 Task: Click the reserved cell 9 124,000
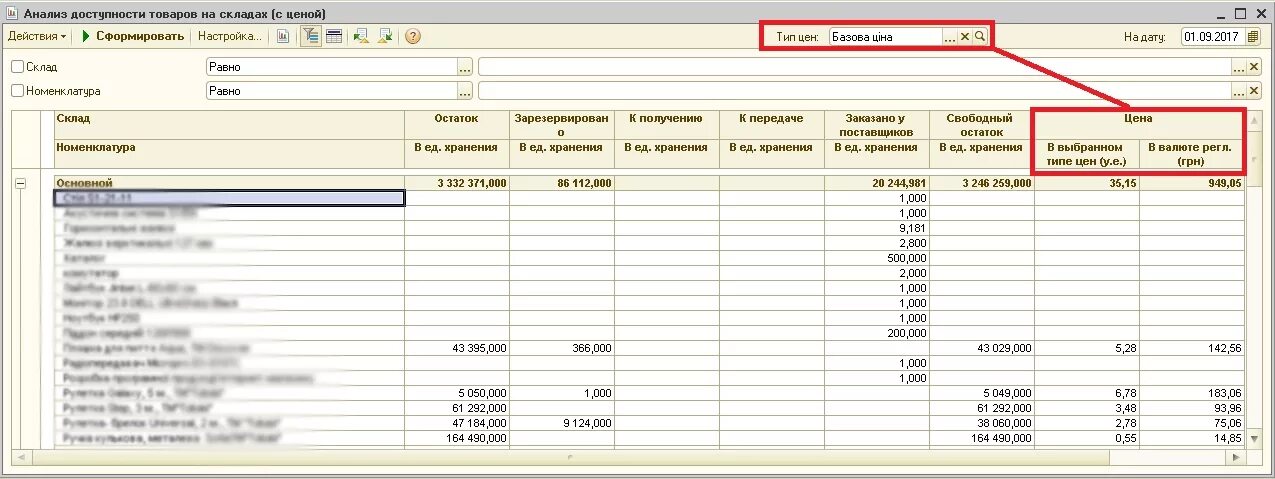[x=561, y=423]
